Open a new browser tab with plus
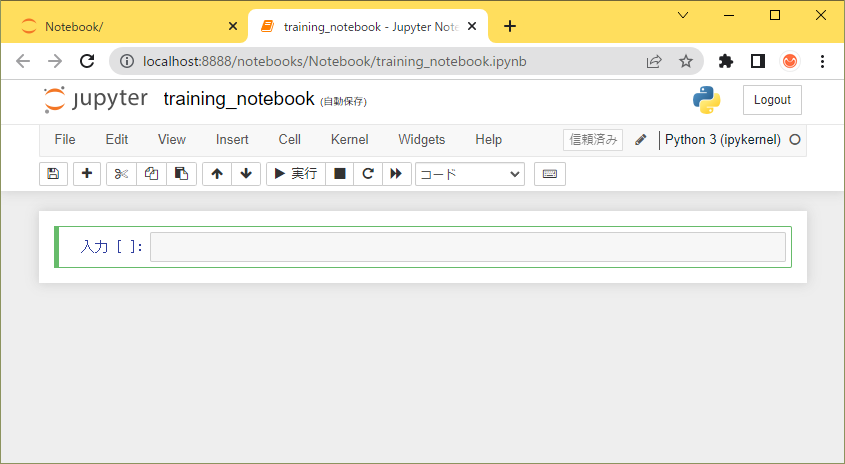 coord(510,26)
